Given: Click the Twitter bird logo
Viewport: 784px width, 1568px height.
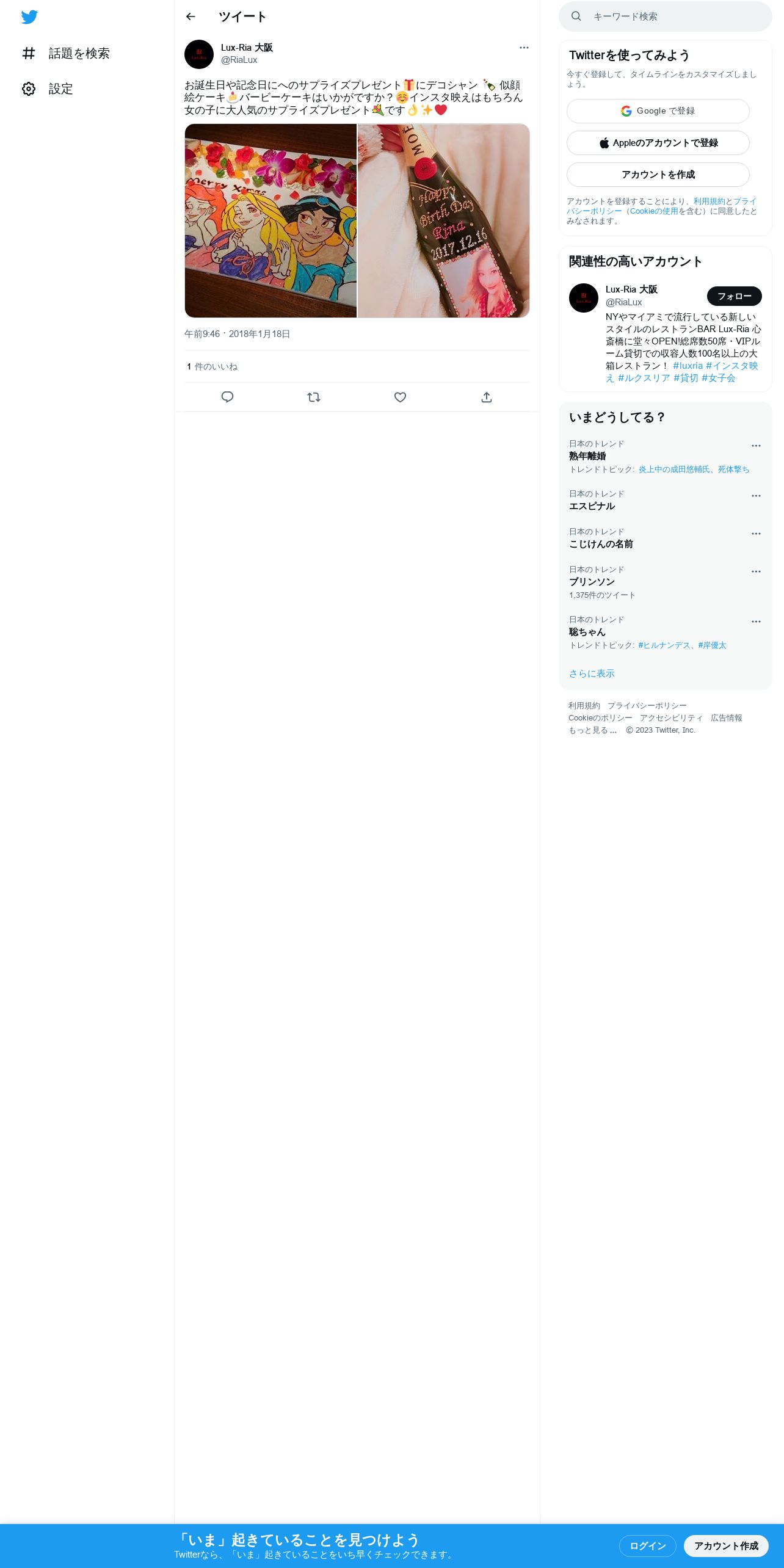Looking at the screenshot, I should point(29,17).
